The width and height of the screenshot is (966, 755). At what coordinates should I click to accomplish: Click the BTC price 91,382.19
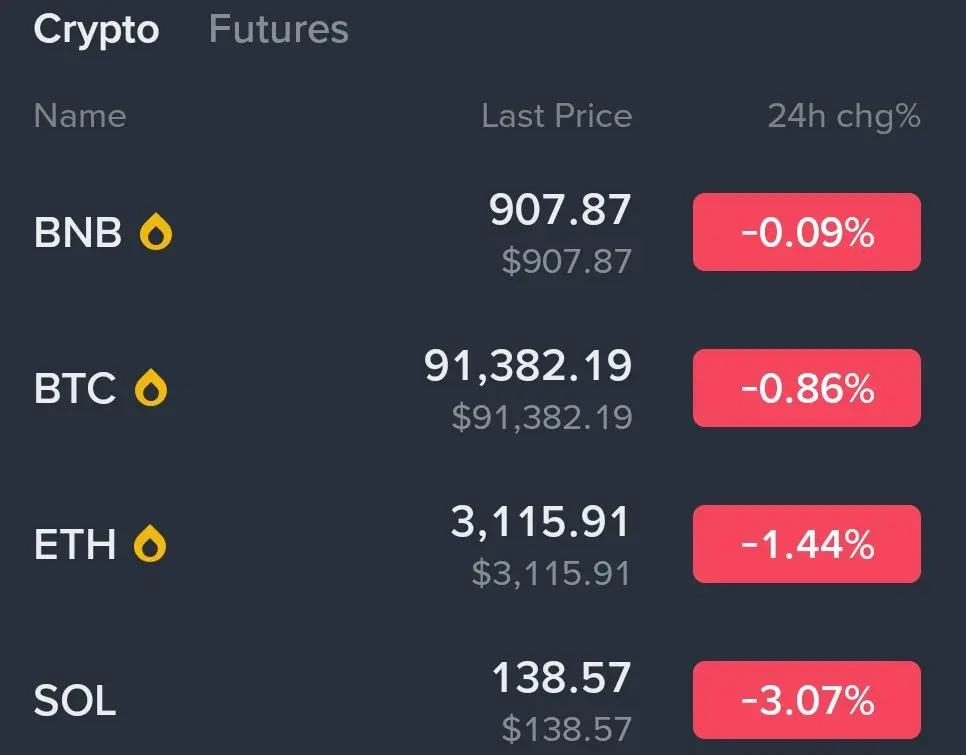pos(528,367)
